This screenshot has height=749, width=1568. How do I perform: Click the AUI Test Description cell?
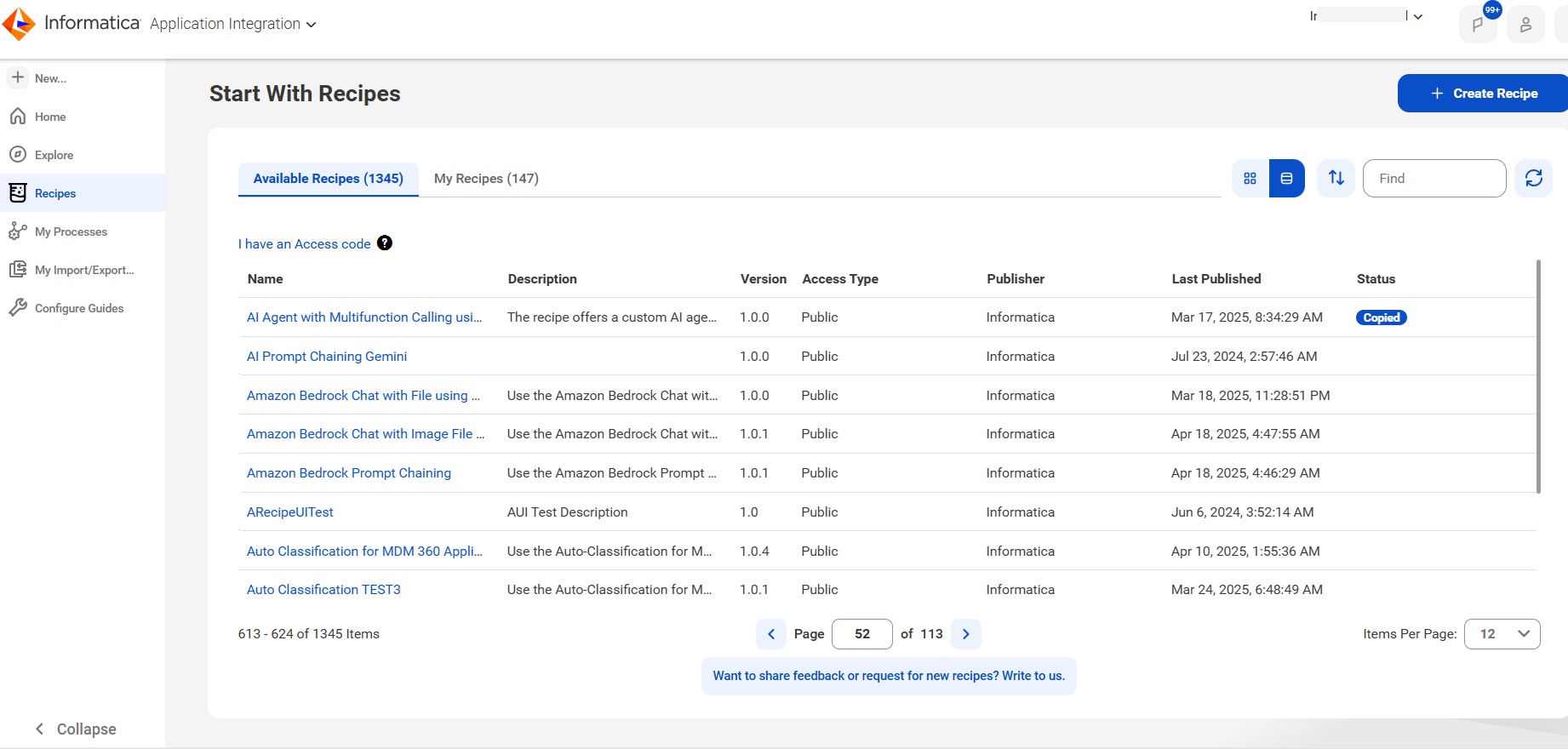567,512
